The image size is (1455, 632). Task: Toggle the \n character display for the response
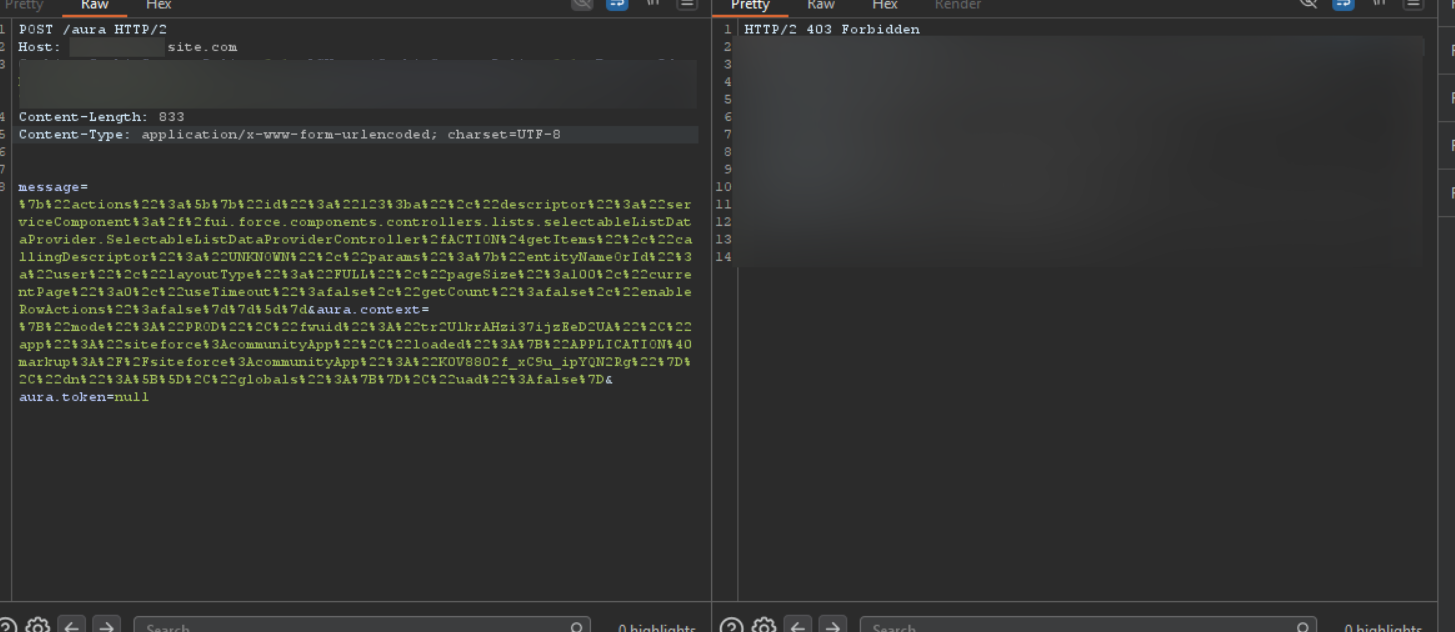click(x=1378, y=4)
